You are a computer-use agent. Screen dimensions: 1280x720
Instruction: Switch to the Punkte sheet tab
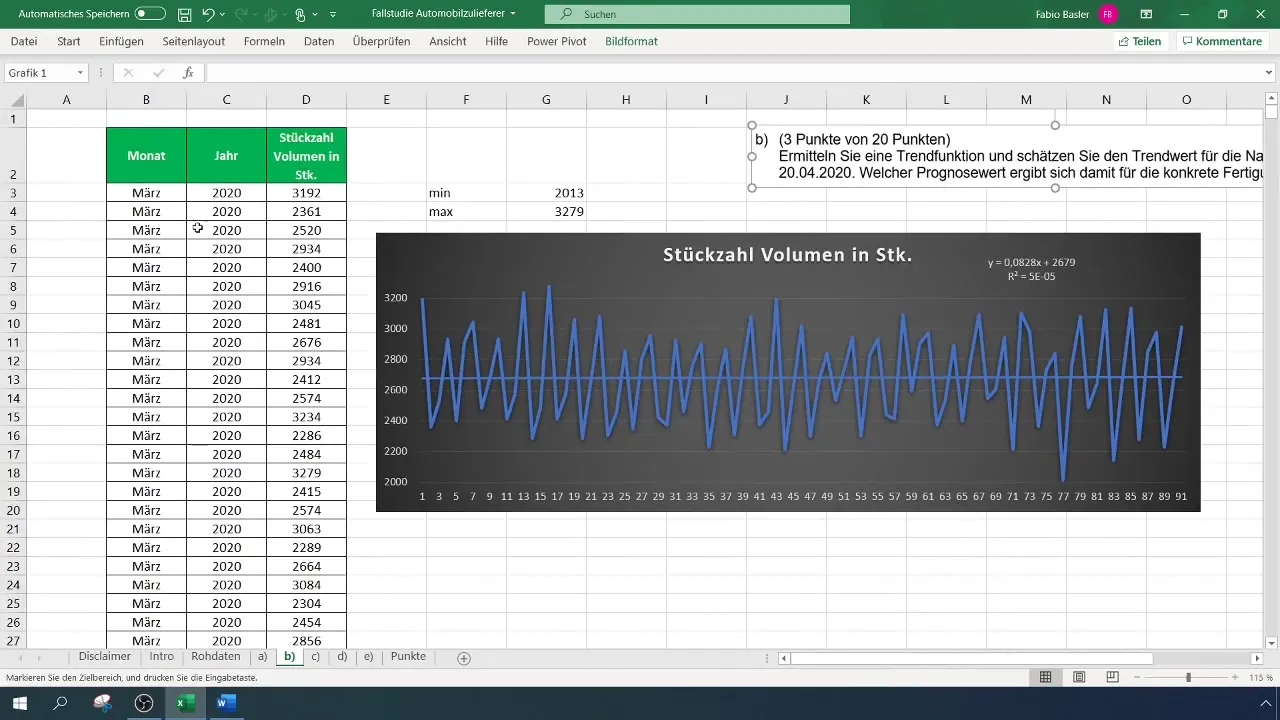(408, 657)
